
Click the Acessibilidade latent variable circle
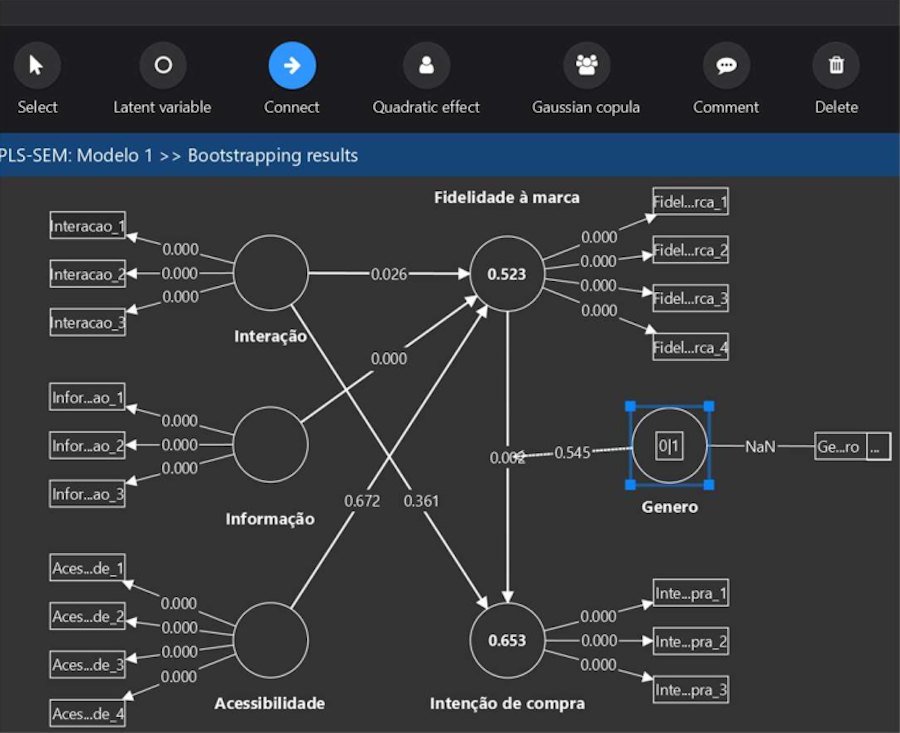tap(270, 640)
